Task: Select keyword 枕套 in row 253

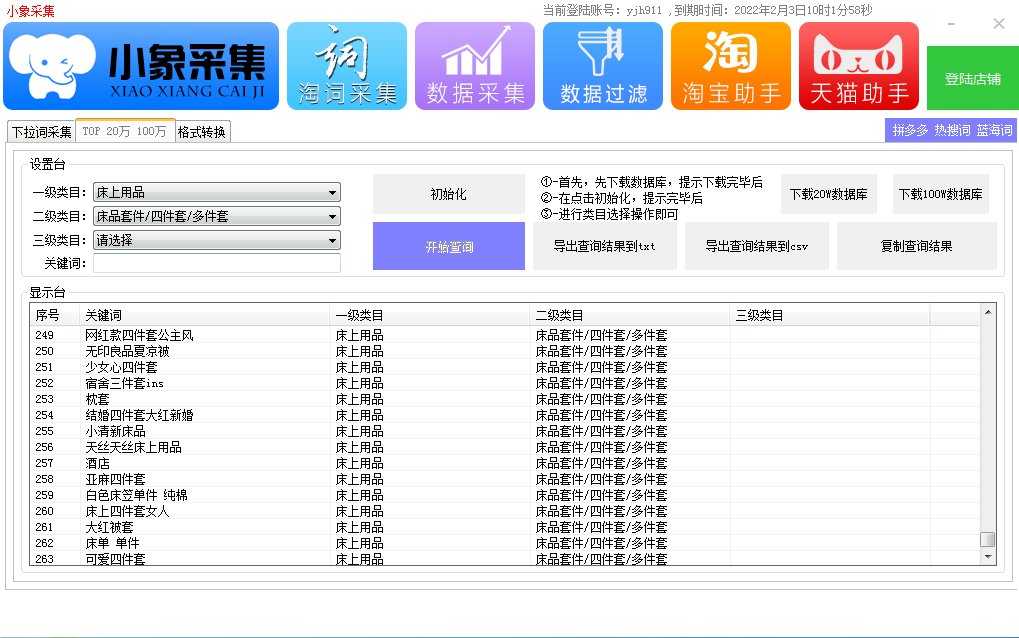Action: 97,399
